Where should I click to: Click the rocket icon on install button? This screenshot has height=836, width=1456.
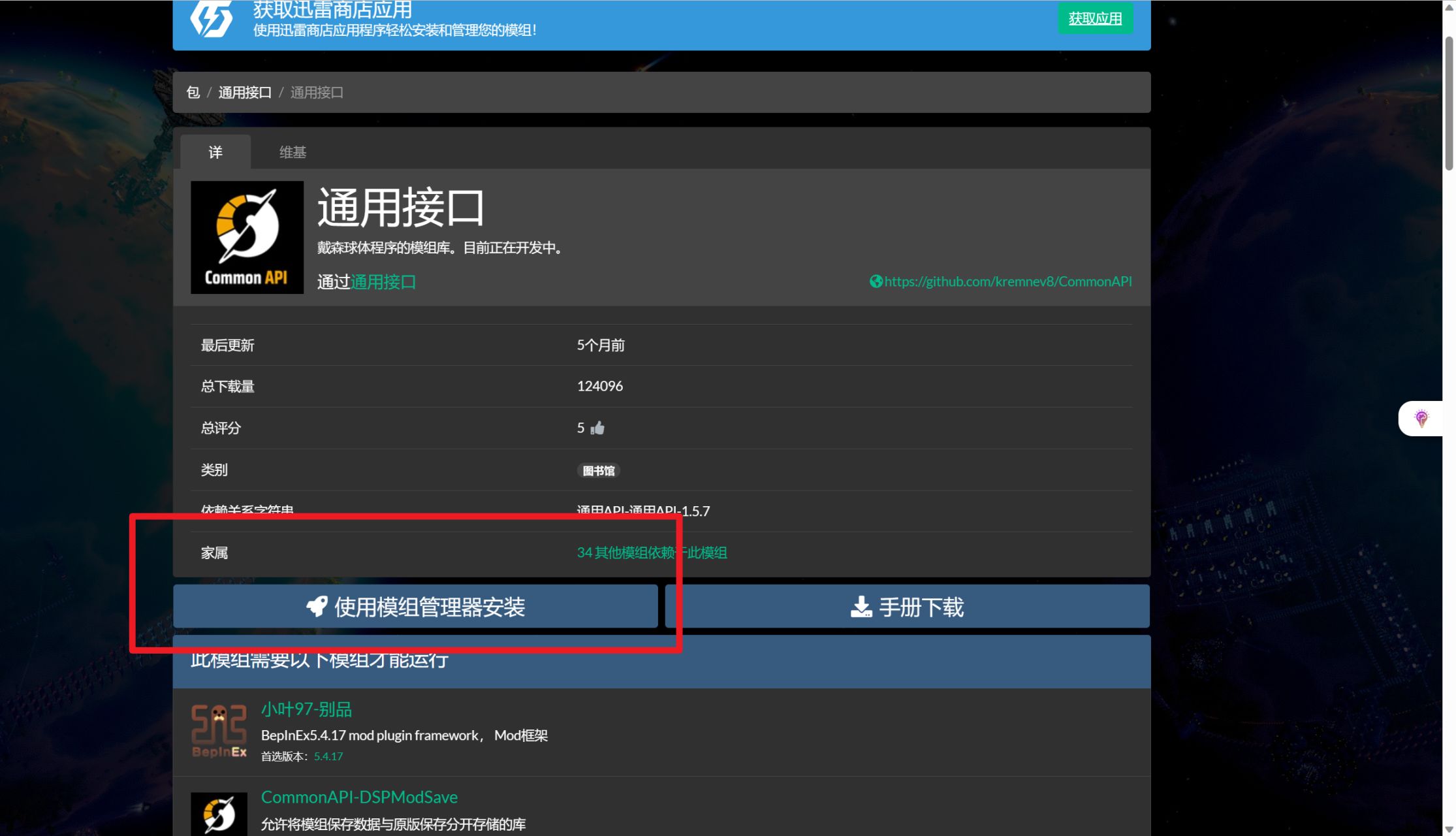pyautogui.click(x=317, y=606)
